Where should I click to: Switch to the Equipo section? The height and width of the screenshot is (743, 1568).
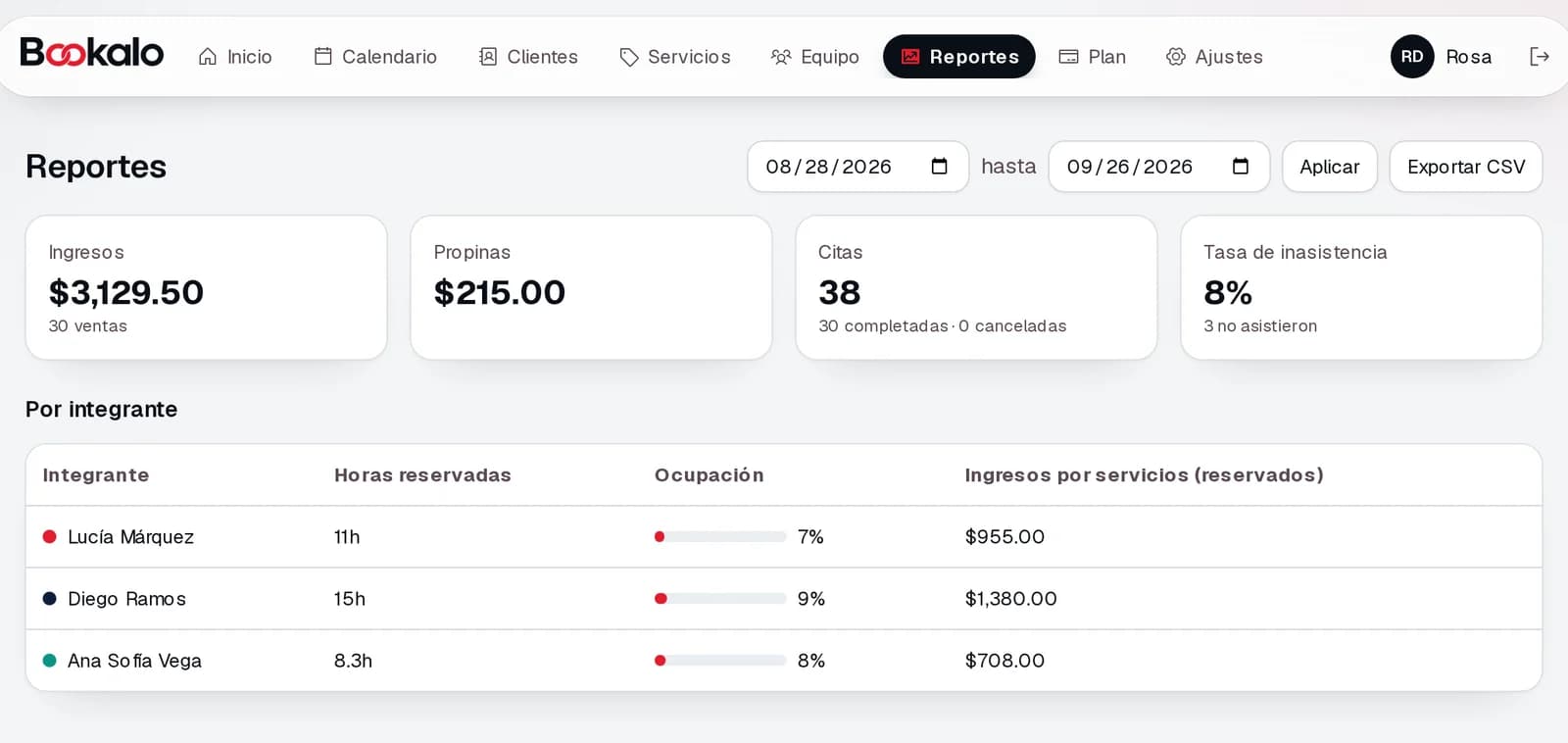[x=815, y=57]
